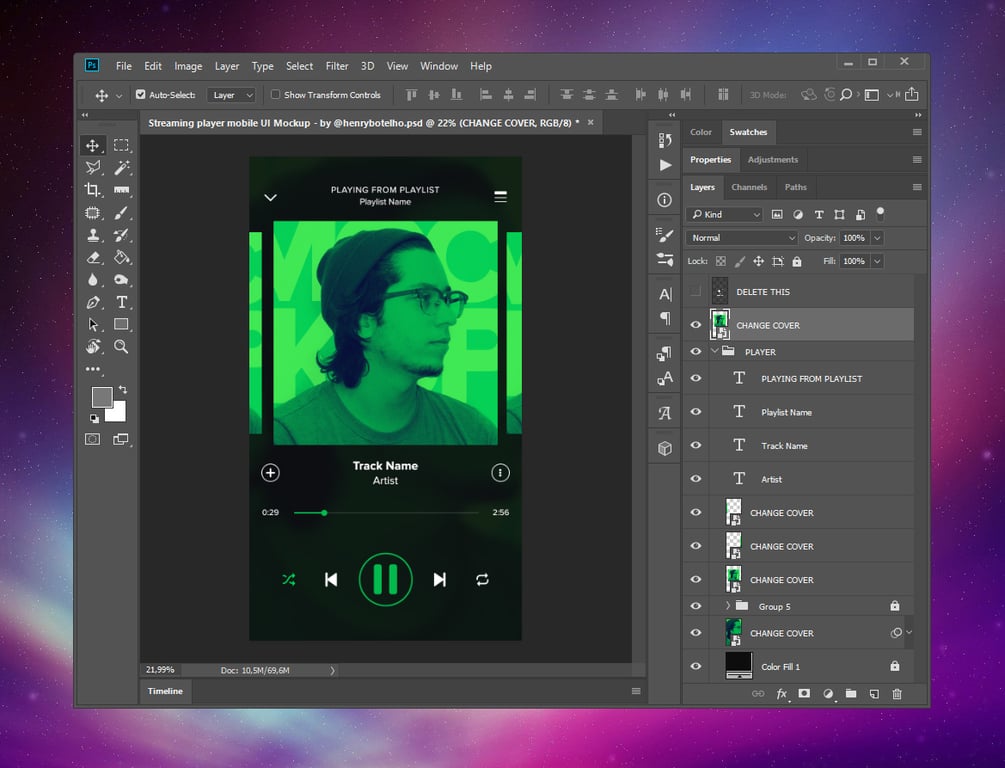Click the Opacity value field
The width and height of the screenshot is (1005, 768).
(x=854, y=238)
